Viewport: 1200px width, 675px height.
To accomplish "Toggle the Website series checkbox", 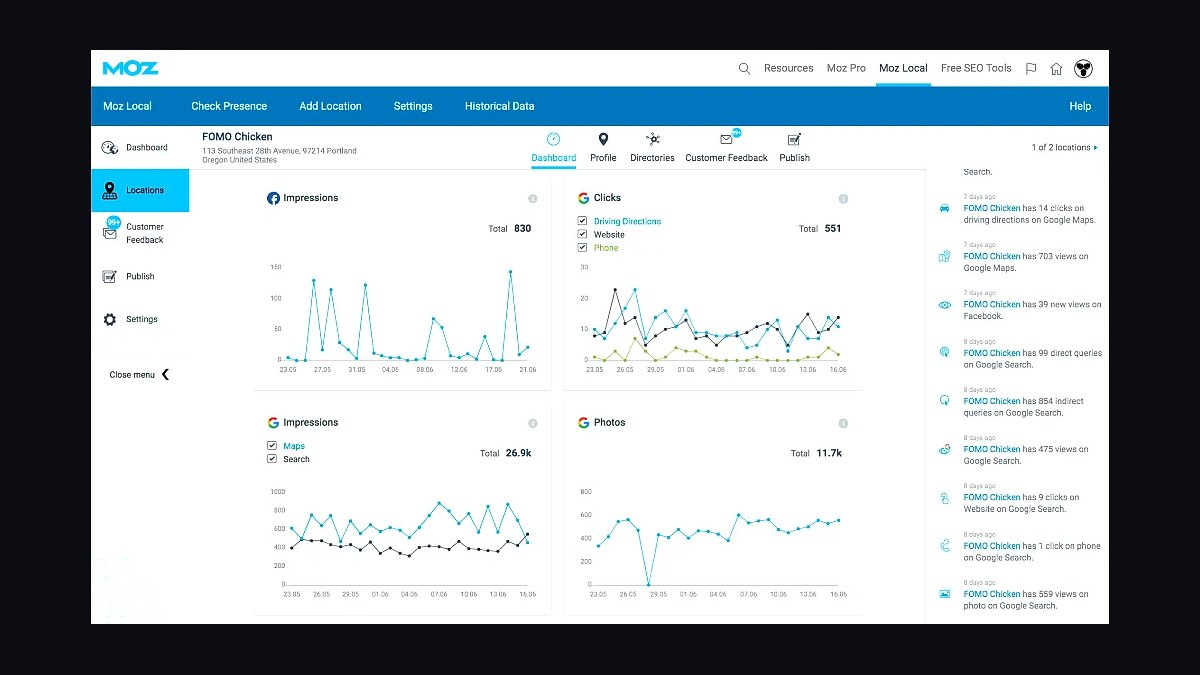I will [582, 234].
